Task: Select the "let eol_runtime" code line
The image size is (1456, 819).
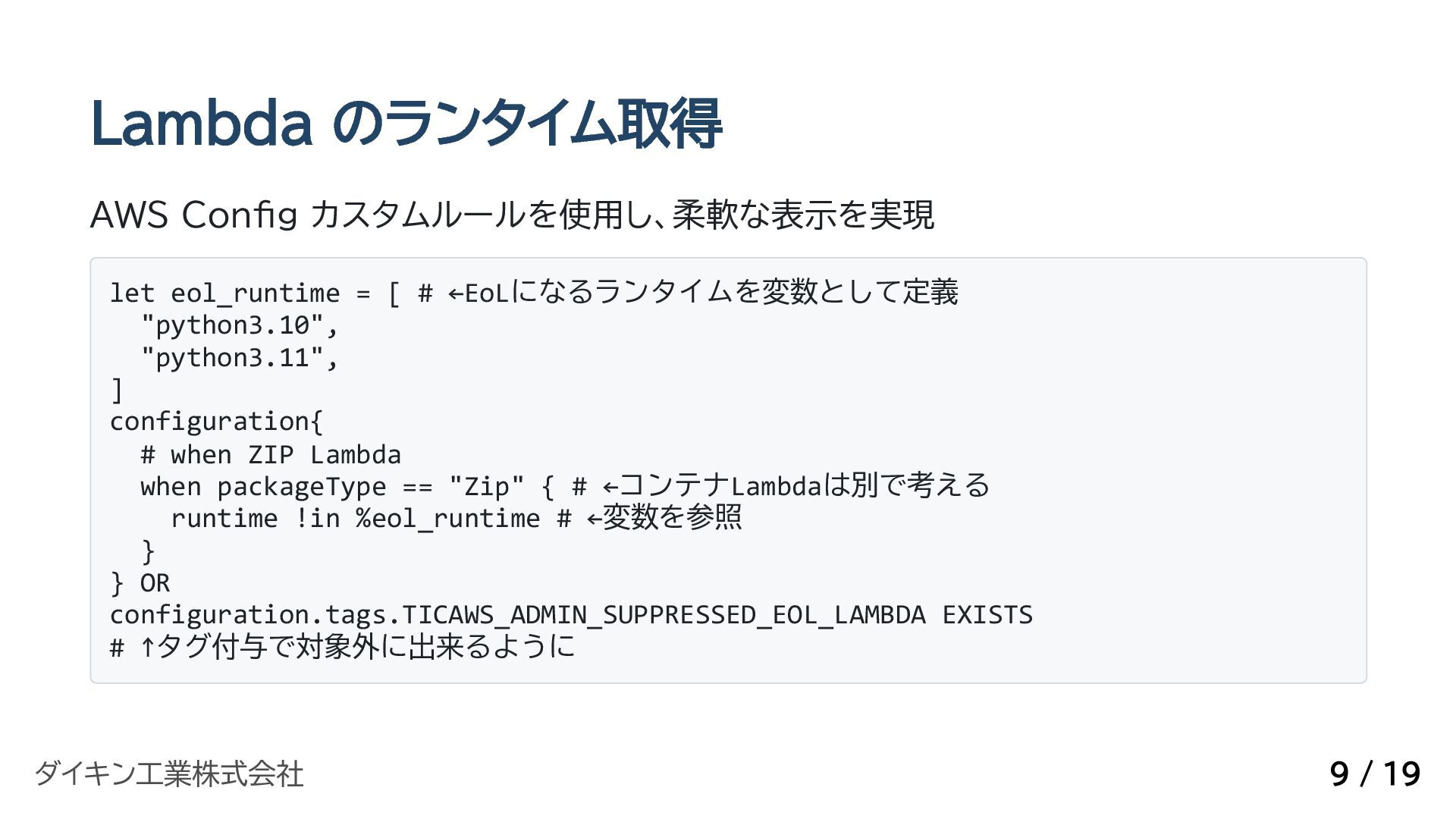Action: click(x=534, y=292)
